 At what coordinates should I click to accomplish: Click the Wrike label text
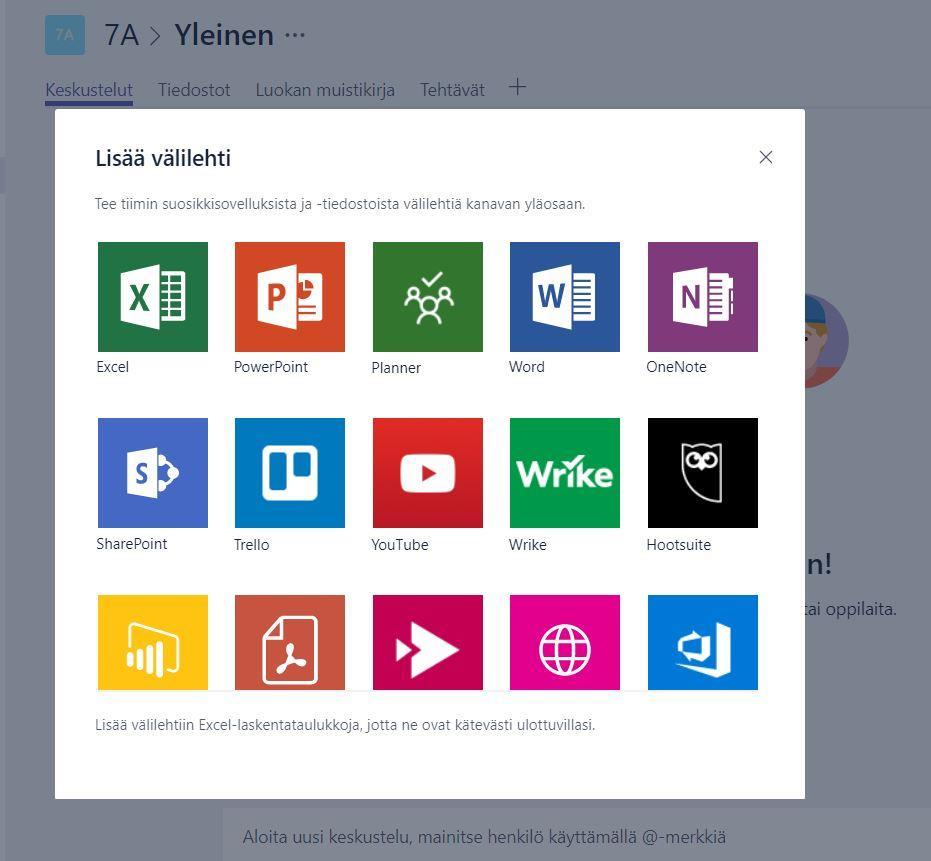pos(528,545)
